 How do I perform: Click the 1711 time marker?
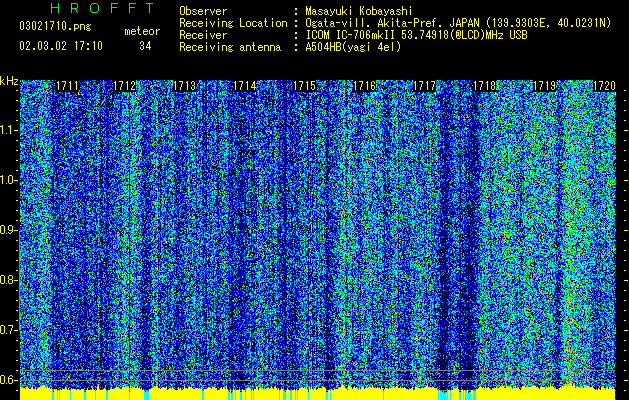click(x=67, y=86)
